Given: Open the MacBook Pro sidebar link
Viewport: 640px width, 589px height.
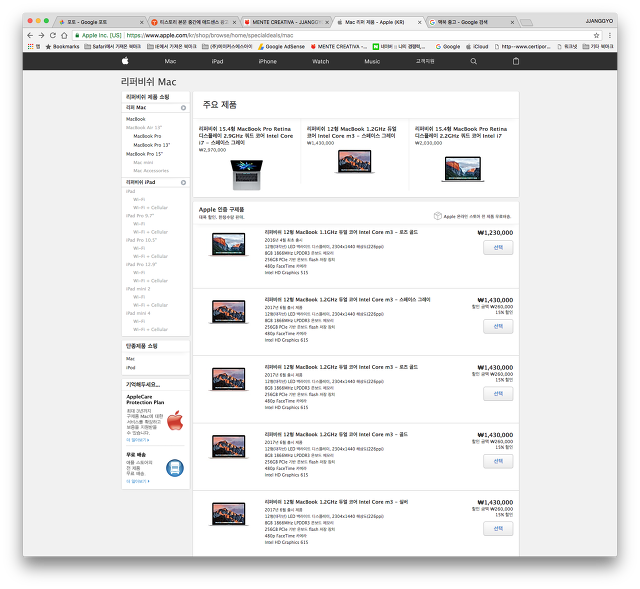Looking at the screenshot, I should (x=147, y=136).
